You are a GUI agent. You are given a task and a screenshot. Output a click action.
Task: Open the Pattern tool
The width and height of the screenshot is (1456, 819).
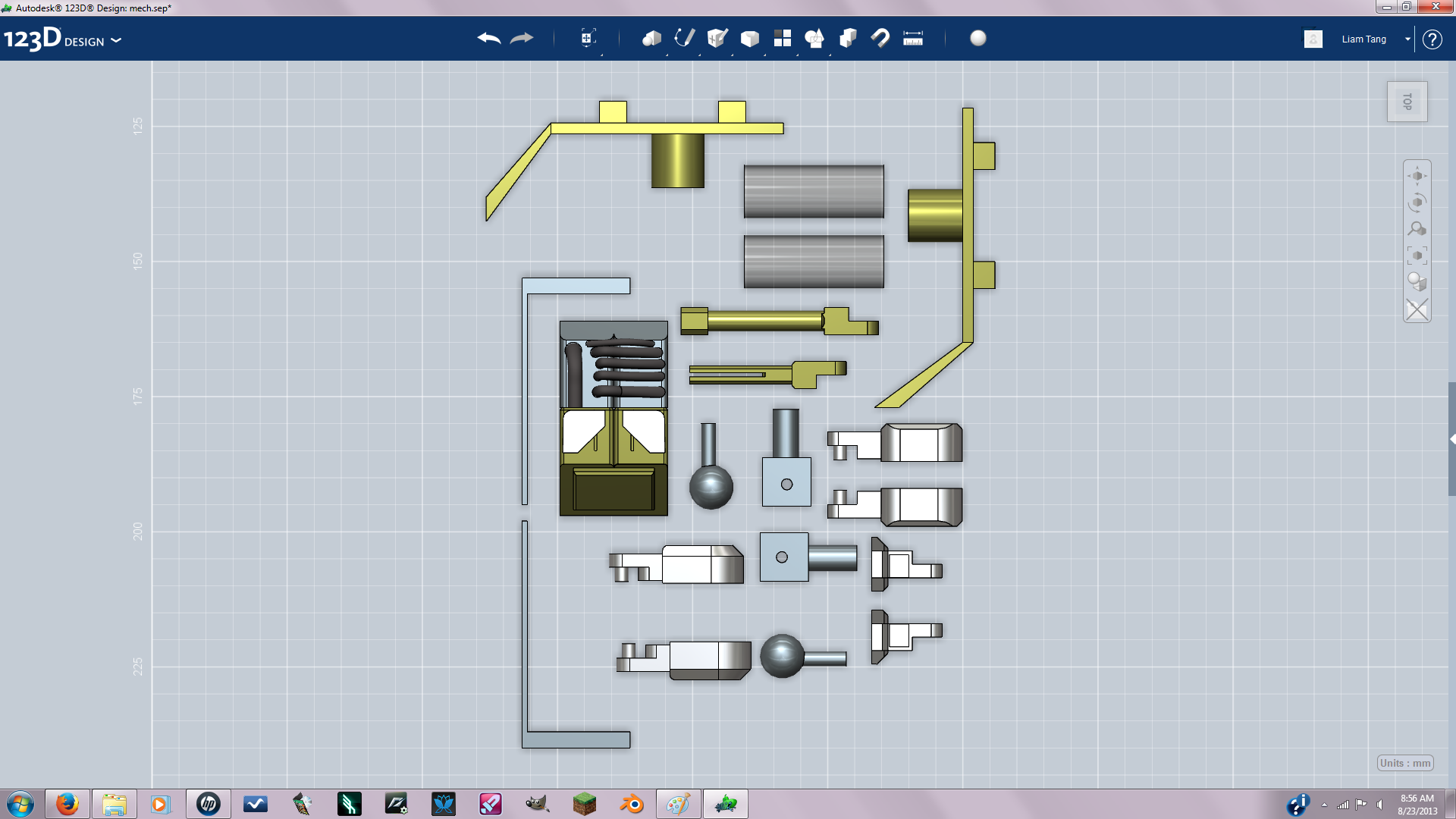point(782,38)
